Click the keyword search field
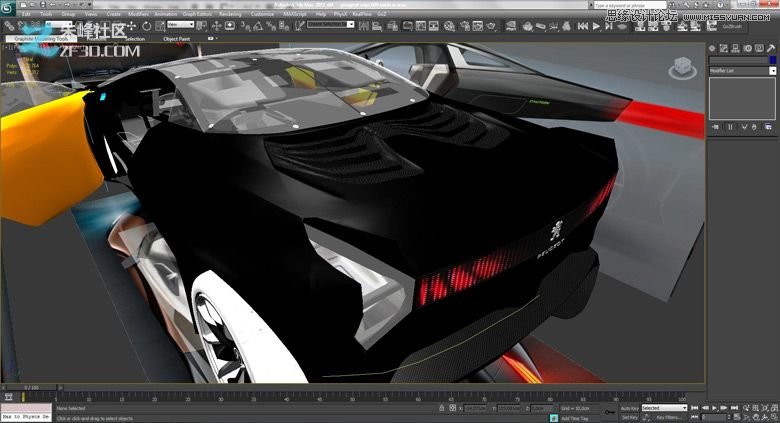The width and height of the screenshot is (780, 423). (x=630, y=5)
